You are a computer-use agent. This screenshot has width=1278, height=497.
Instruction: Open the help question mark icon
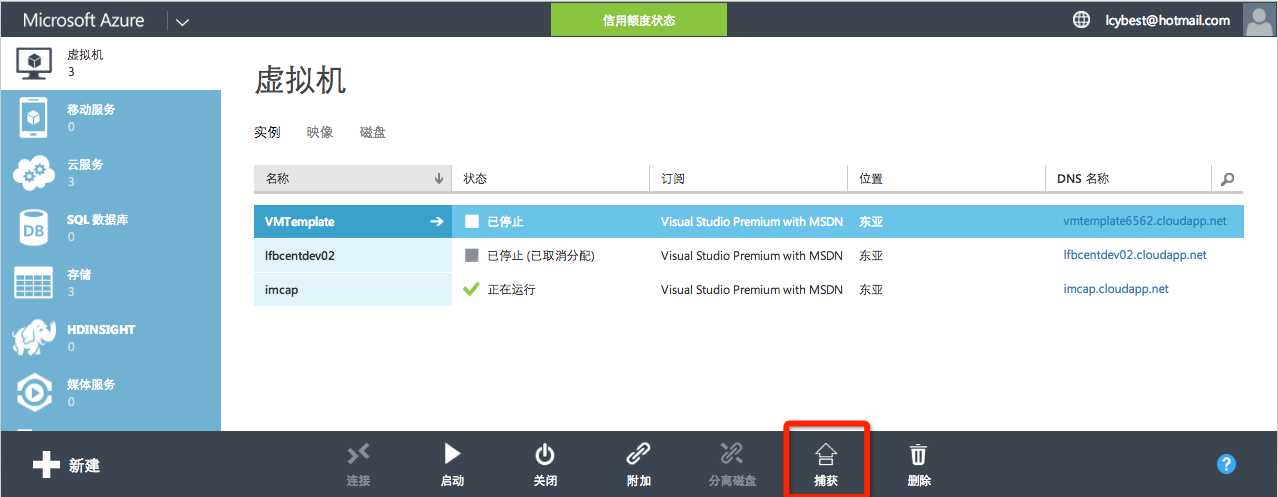pos(1227,464)
